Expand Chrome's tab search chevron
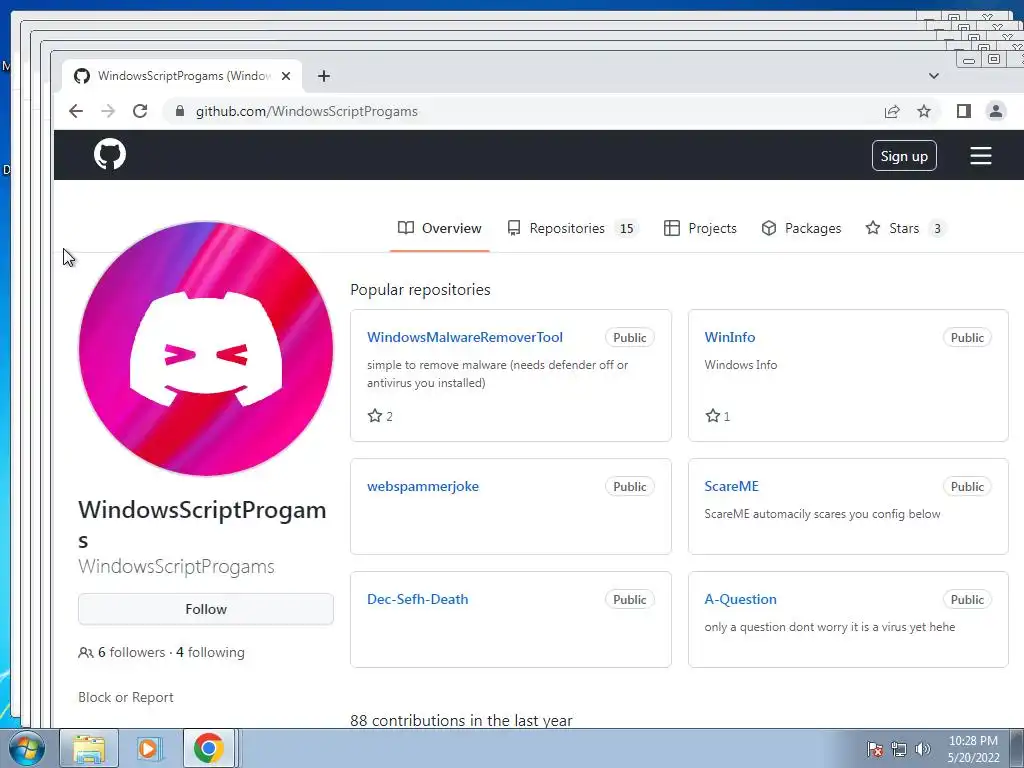 [x=934, y=76]
